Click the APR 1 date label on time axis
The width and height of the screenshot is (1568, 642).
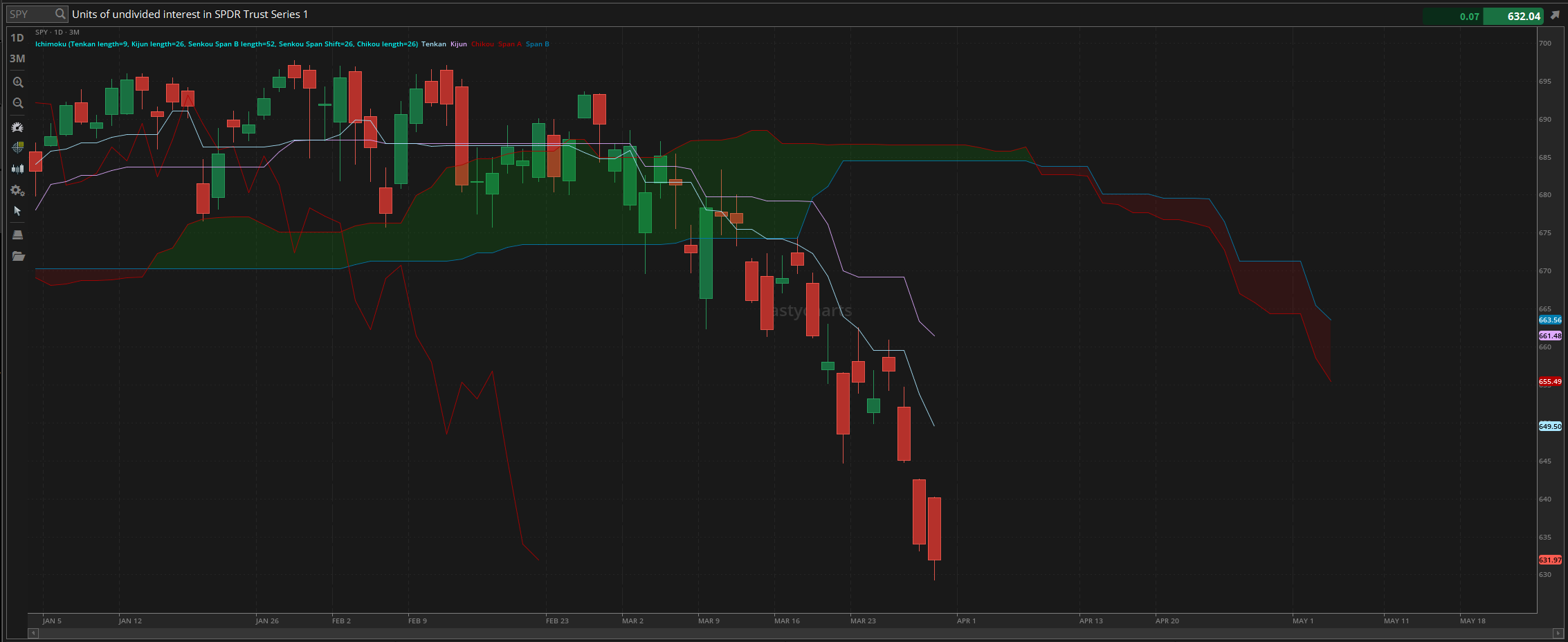966,621
